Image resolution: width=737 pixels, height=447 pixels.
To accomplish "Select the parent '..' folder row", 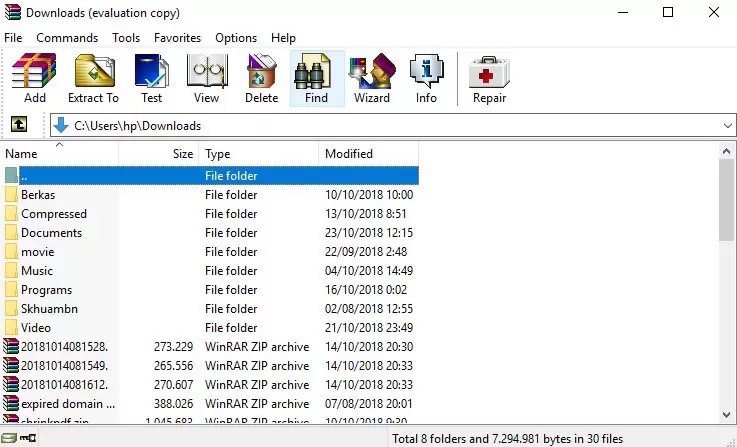I will click(210, 175).
